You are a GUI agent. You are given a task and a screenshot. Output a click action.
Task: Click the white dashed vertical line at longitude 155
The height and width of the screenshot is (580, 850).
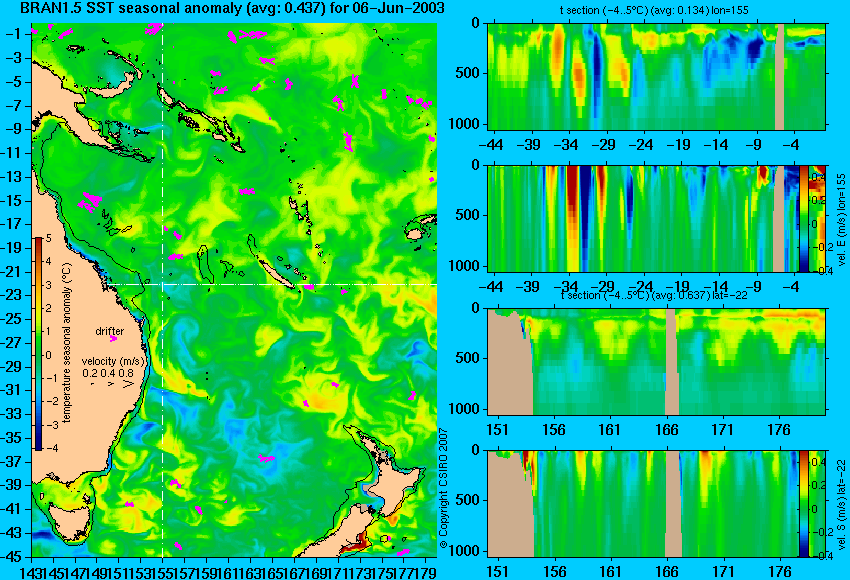tap(163, 290)
